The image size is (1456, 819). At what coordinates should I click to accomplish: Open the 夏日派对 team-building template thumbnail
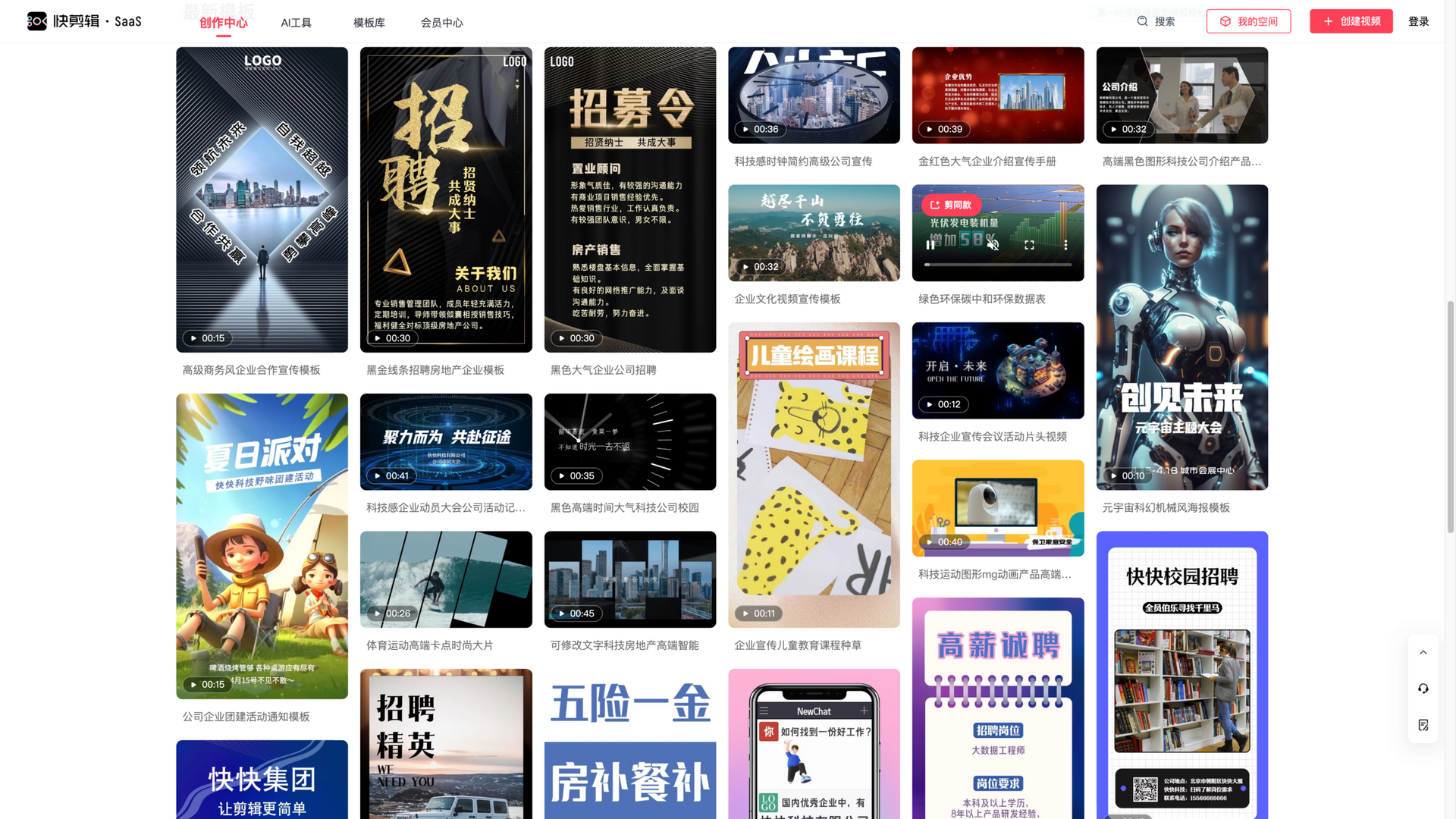[262, 546]
